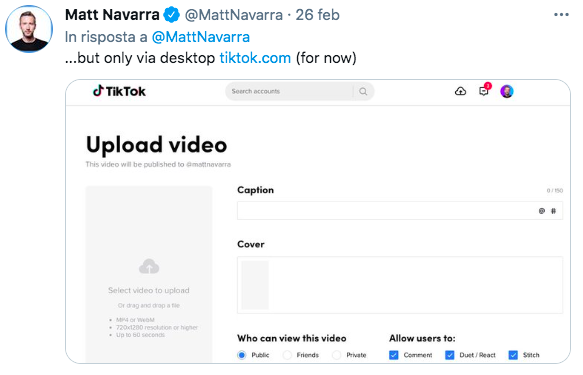Uncheck the Comment permission checkbox

click(x=393, y=355)
